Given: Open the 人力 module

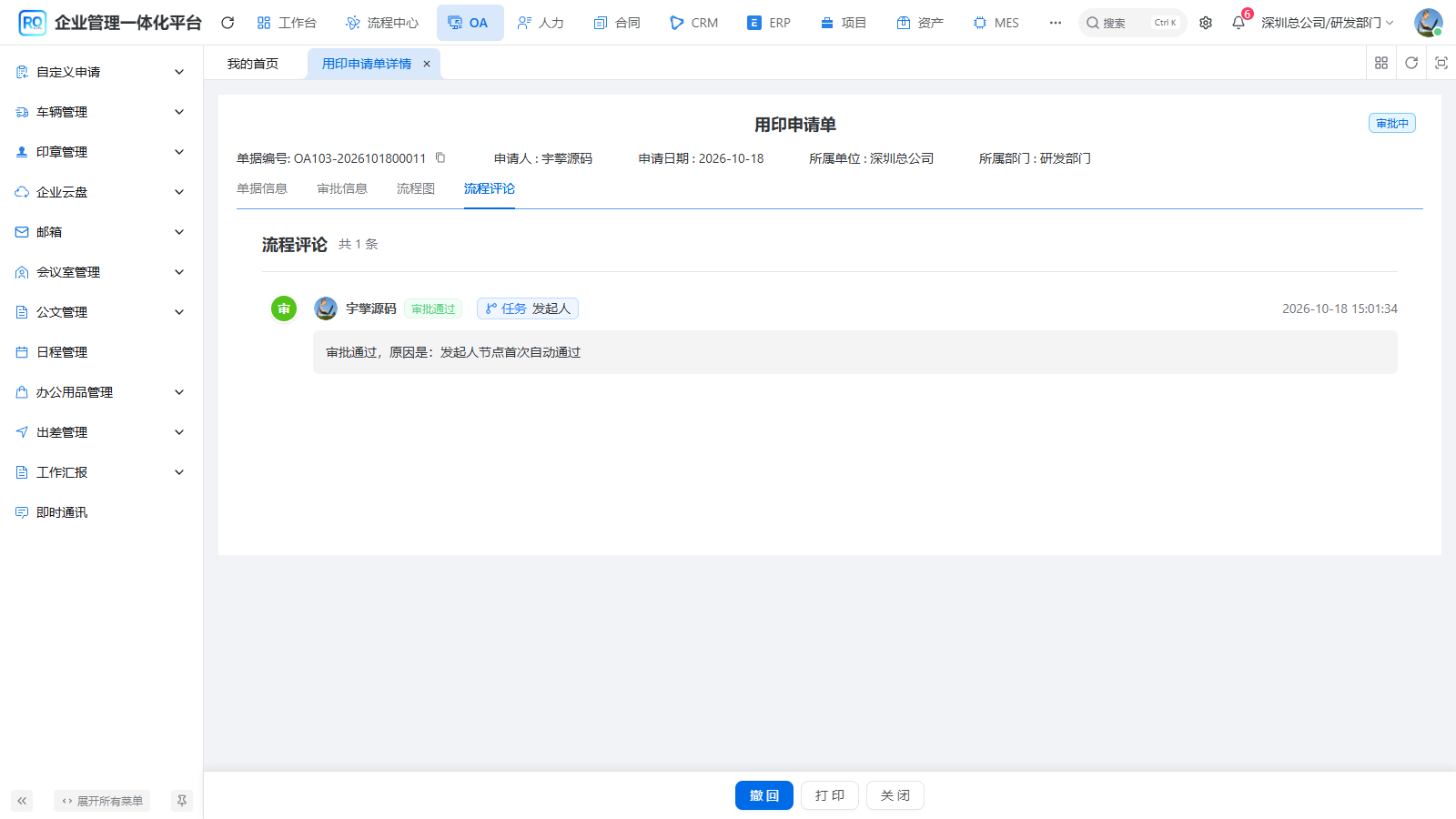Looking at the screenshot, I should point(541,23).
